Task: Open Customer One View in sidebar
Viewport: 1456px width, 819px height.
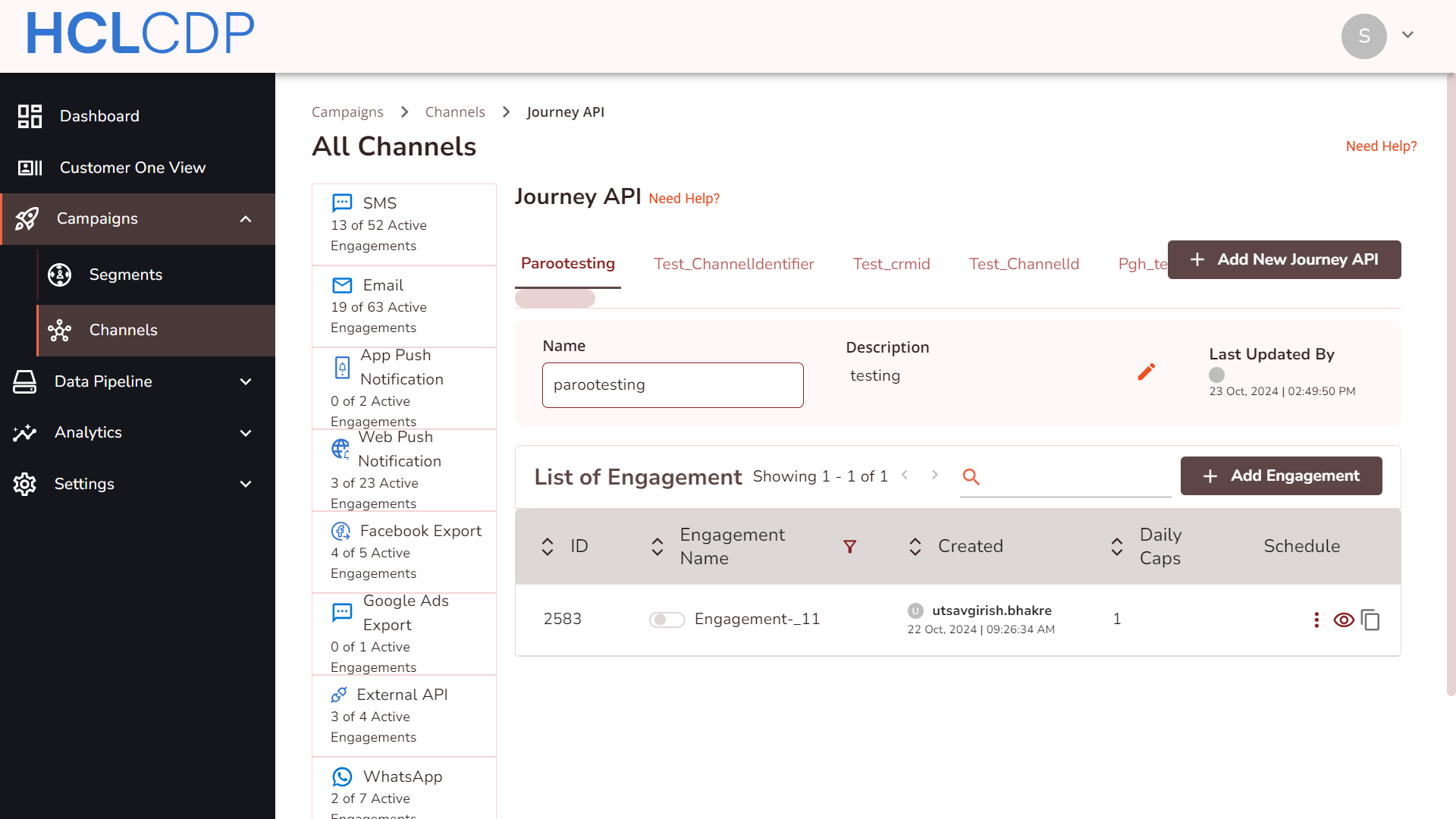Action: pos(132,168)
